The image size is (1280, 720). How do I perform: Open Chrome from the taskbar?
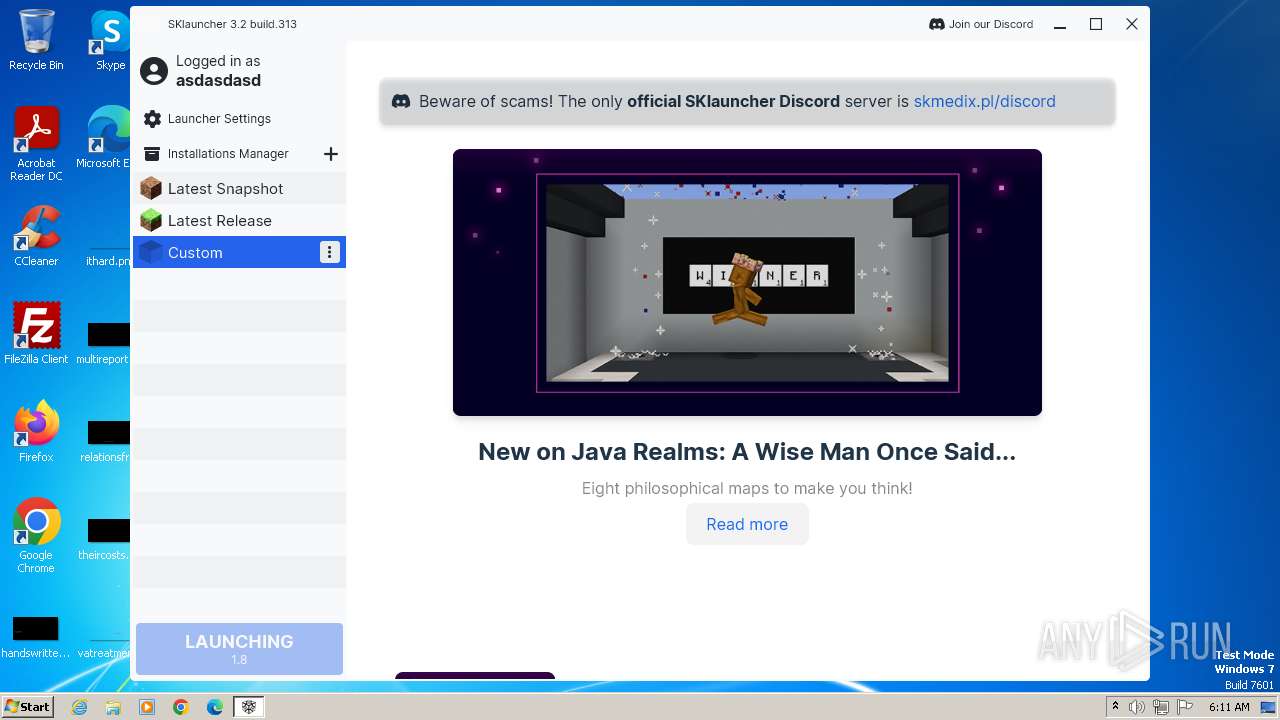(x=181, y=707)
